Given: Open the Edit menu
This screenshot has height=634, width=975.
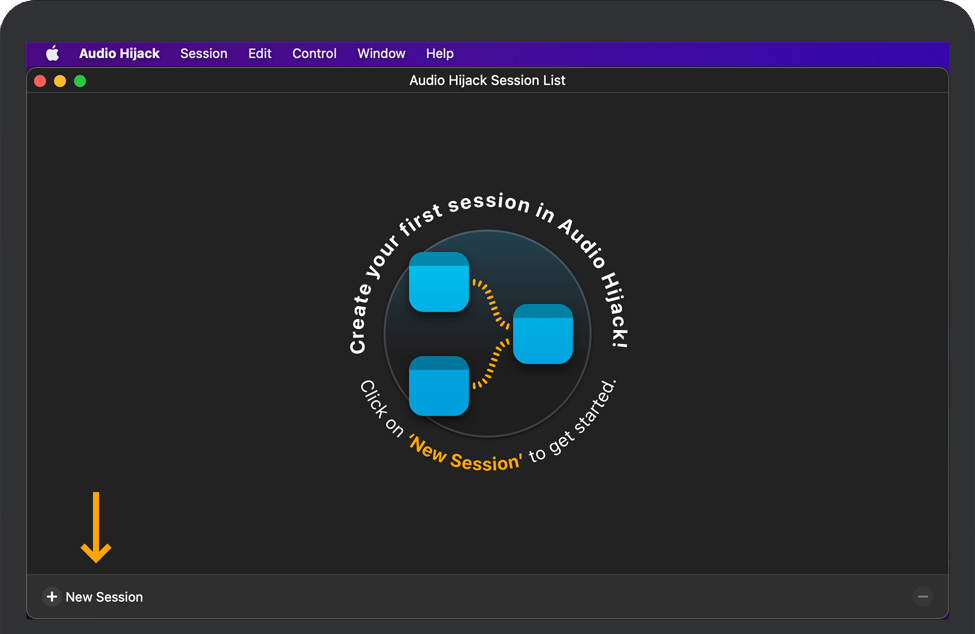Looking at the screenshot, I should [x=260, y=54].
